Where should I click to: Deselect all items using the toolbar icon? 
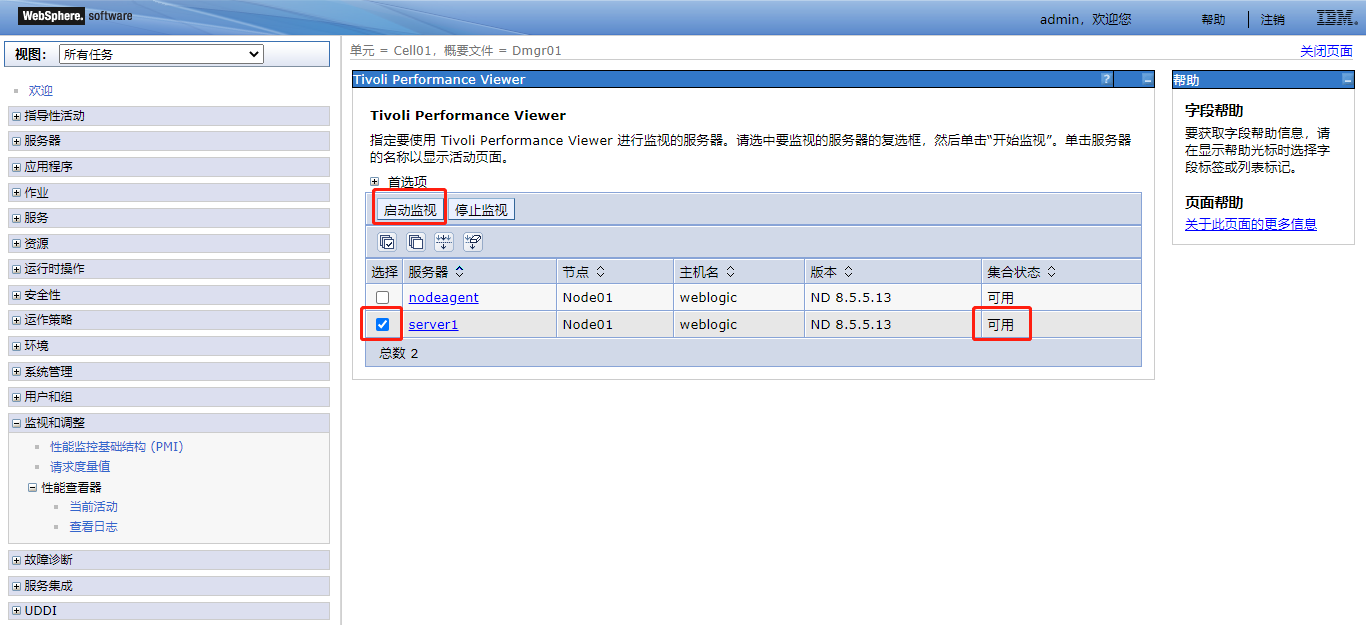pos(415,241)
